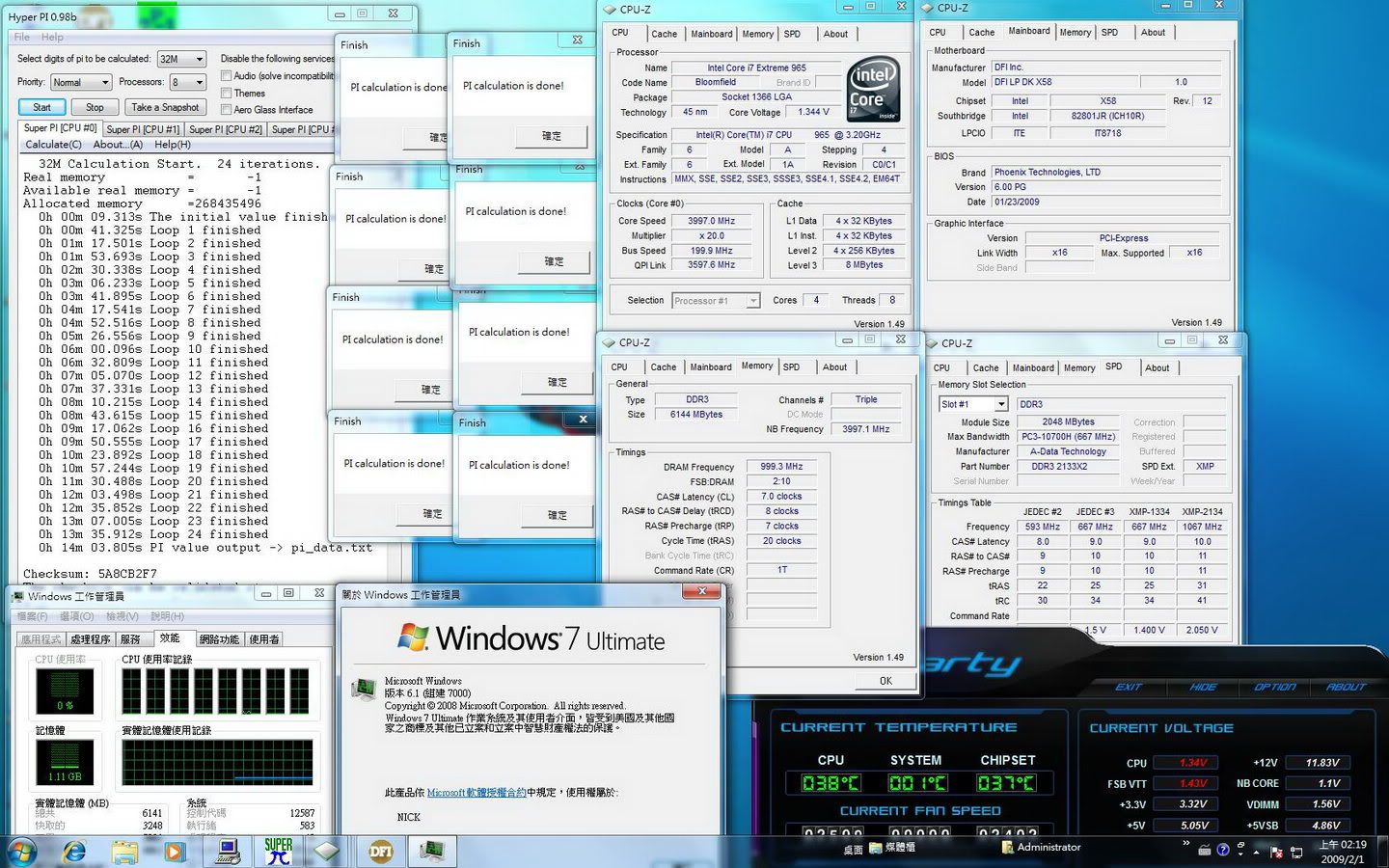1389x868 pixels.
Task: Open Task Manager 檔案(F) menu
Action: (x=31, y=616)
